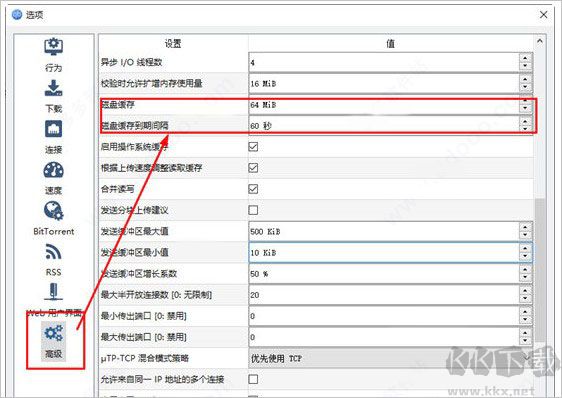The width and height of the screenshot is (562, 398).
Task: Select the 磁盘缓存 row label
Action: (x=118, y=105)
